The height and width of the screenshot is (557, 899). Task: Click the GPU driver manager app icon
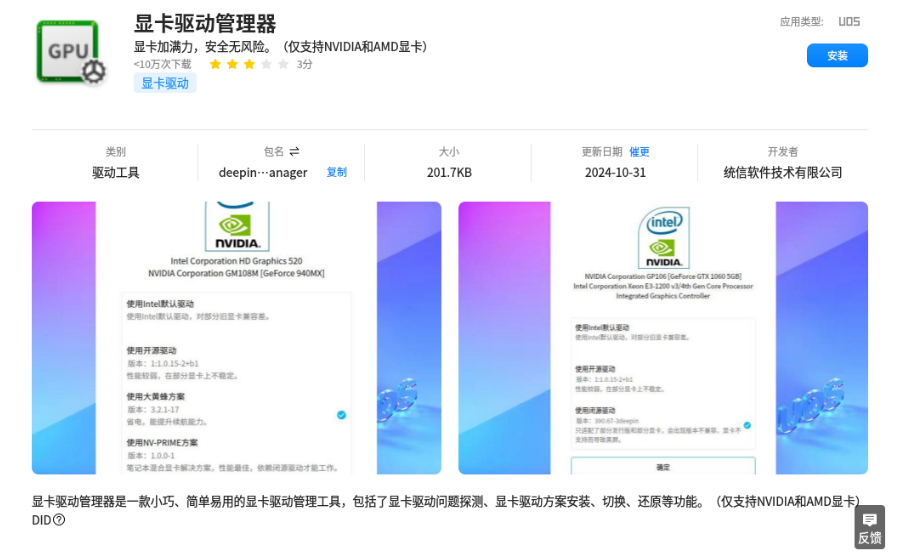pyautogui.click(x=71, y=53)
